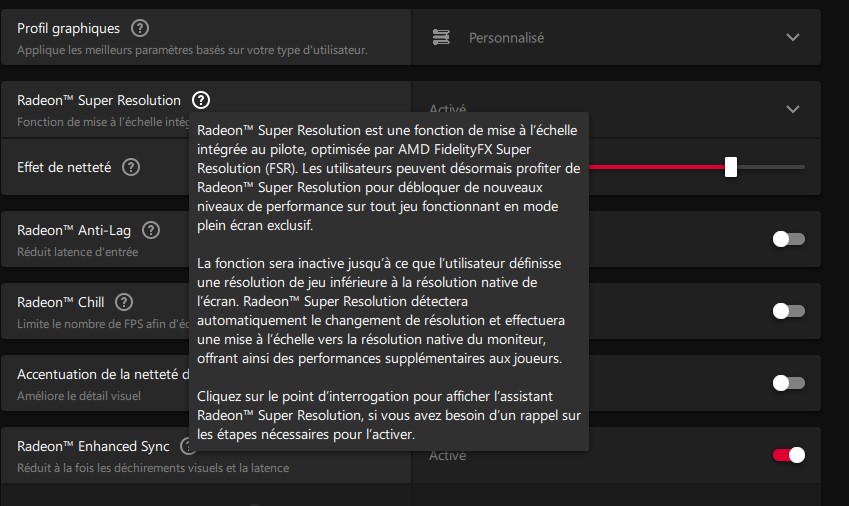Disable the Radeon Enhanced Sync switch

pyautogui.click(x=788, y=455)
